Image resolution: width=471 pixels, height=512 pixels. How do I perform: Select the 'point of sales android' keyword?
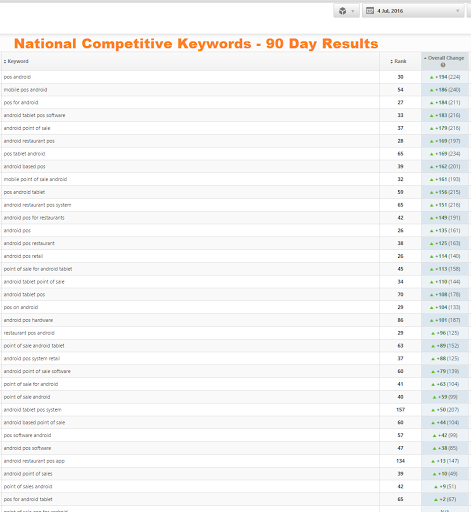pyautogui.click(x=28, y=487)
